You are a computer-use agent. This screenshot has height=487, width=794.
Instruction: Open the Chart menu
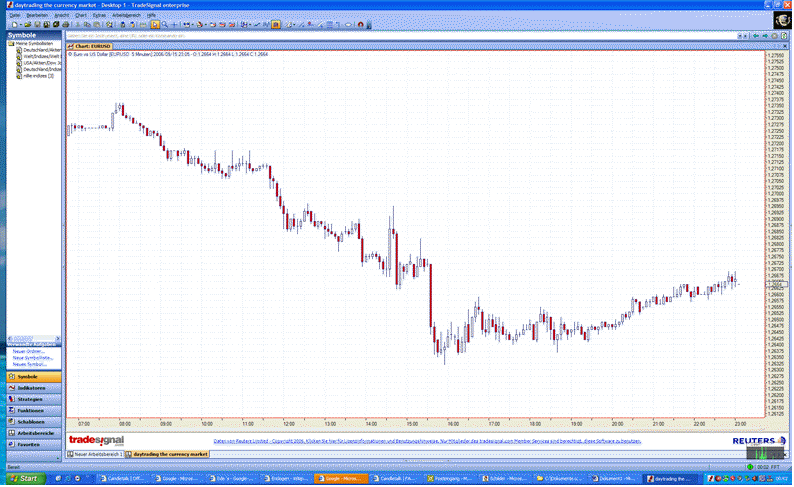coord(79,15)
